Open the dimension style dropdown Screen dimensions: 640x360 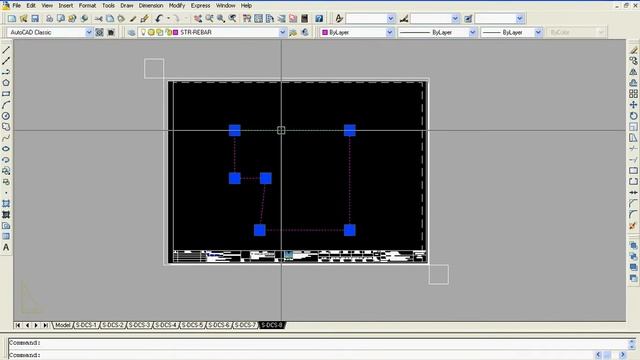tap(455, 18)
